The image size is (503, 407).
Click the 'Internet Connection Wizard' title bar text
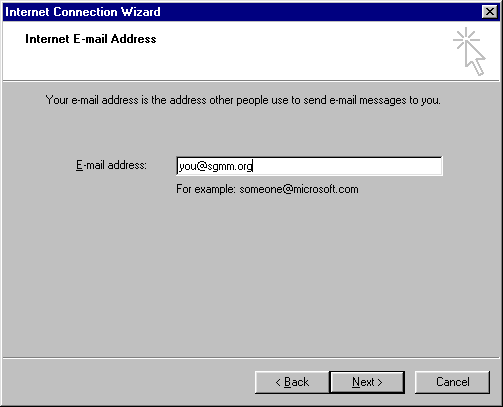(x=83, y=12)
